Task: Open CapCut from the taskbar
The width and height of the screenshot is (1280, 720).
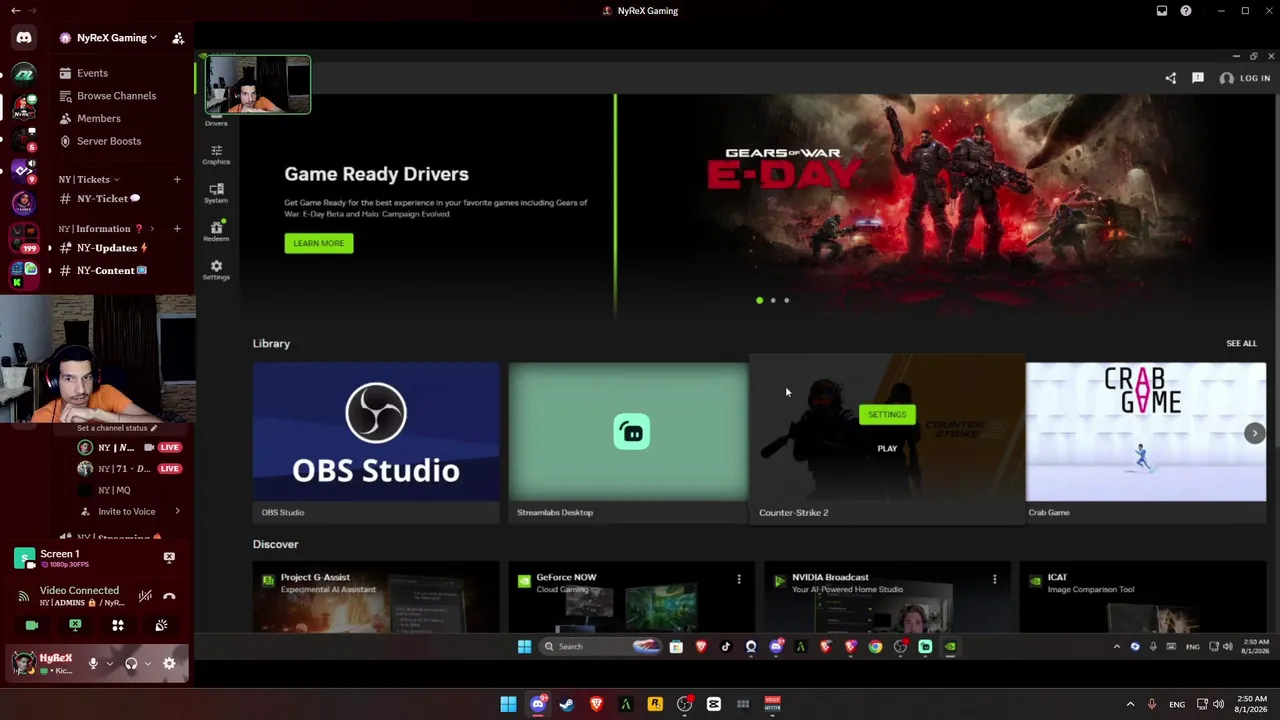Action: [714, 705]
